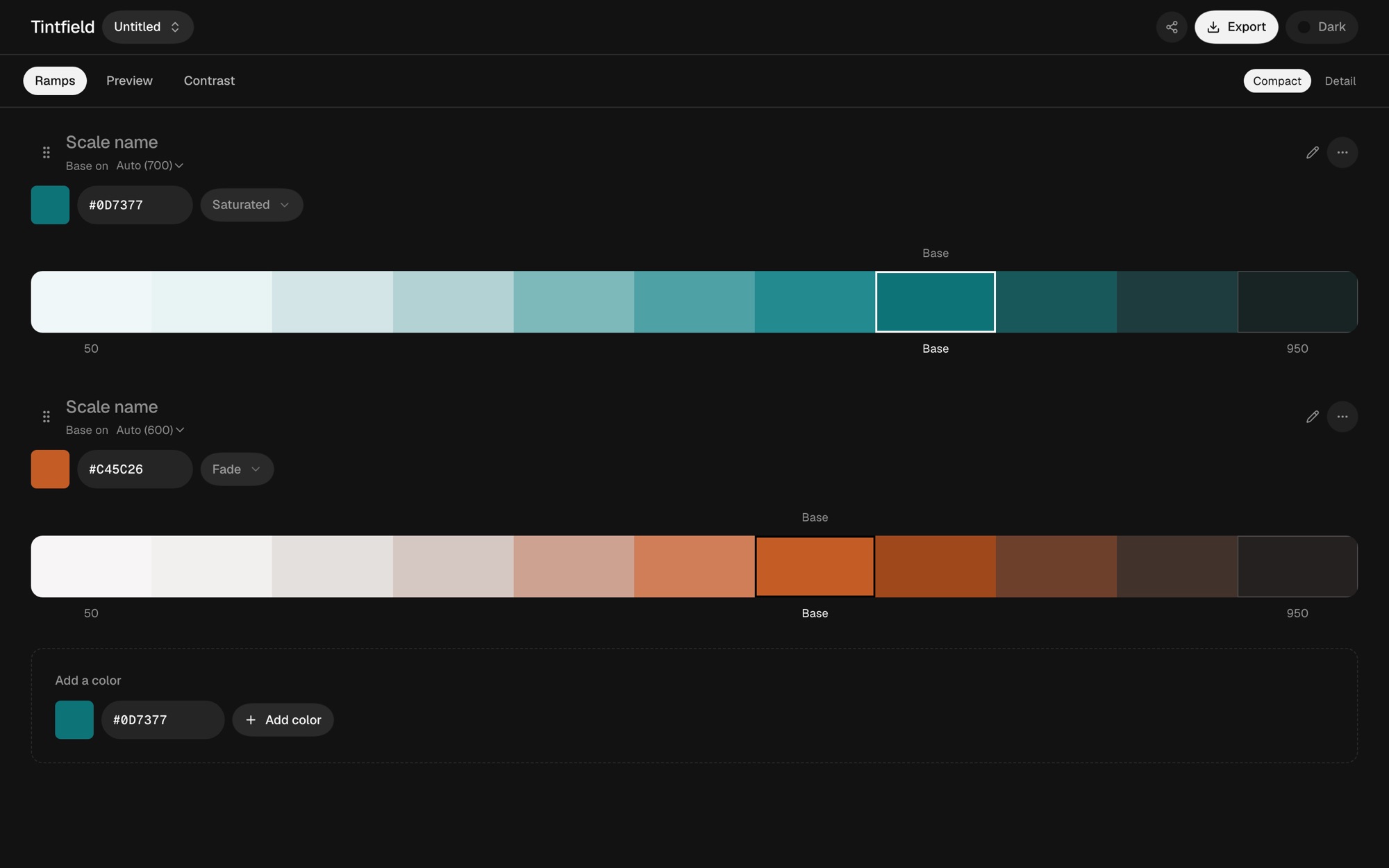Select the orange #C45C26 color swatch
1389x868 pixels.
(x=50, y=469)
